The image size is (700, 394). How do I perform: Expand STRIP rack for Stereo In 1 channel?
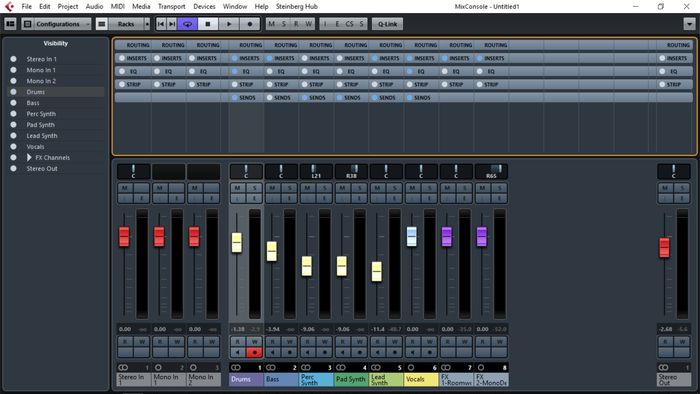click(133, 84)
